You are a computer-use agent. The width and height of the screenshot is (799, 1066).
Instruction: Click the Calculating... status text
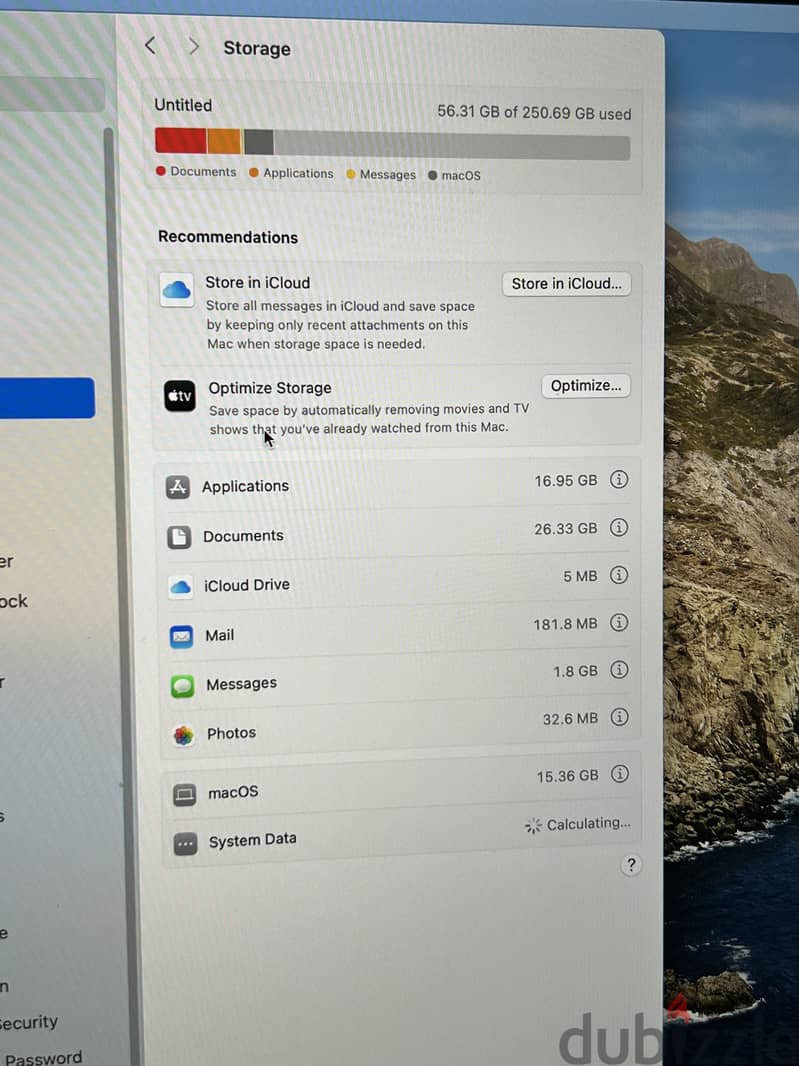588,823
